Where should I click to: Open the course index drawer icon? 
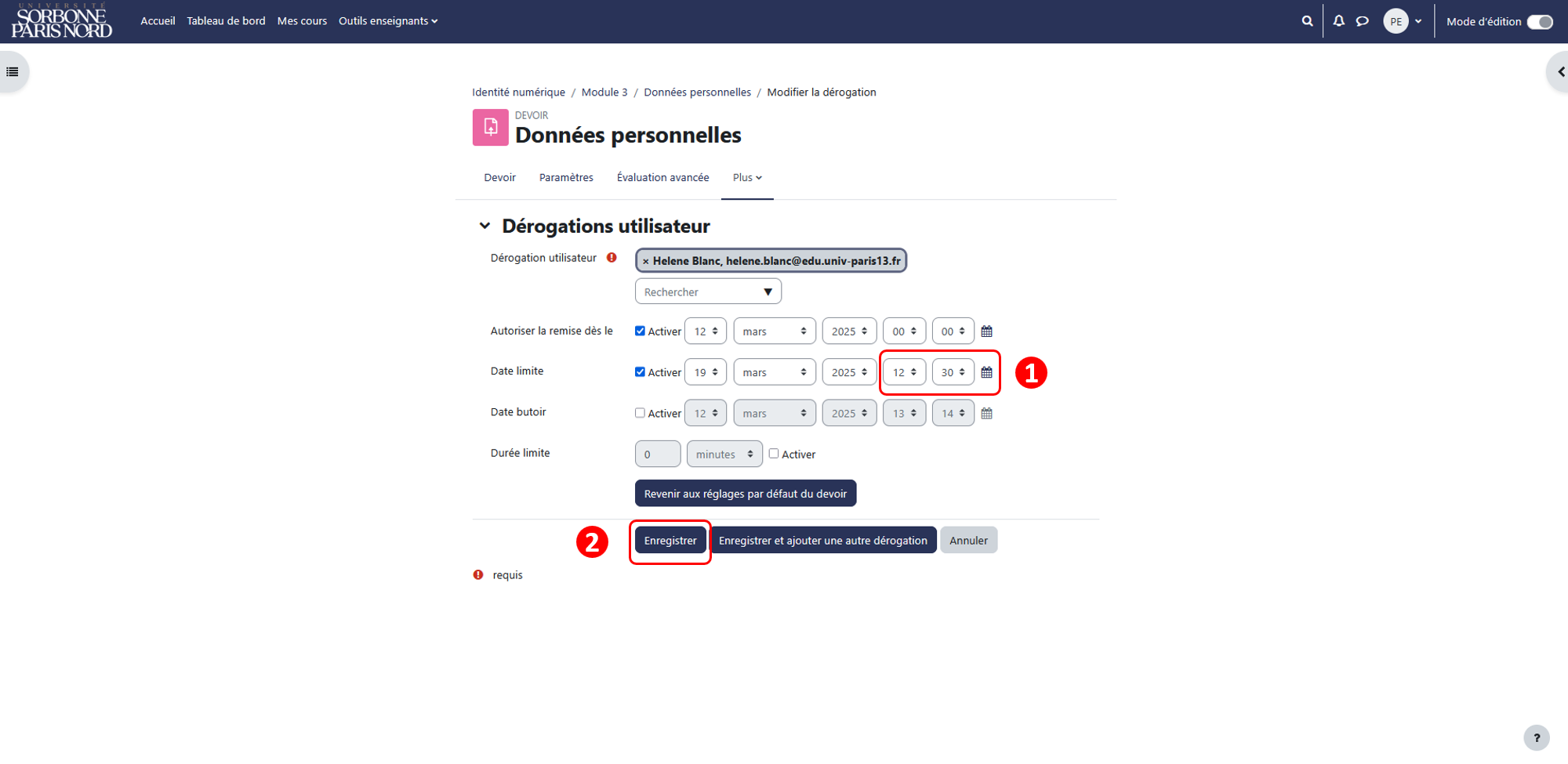tap(13, 72)
